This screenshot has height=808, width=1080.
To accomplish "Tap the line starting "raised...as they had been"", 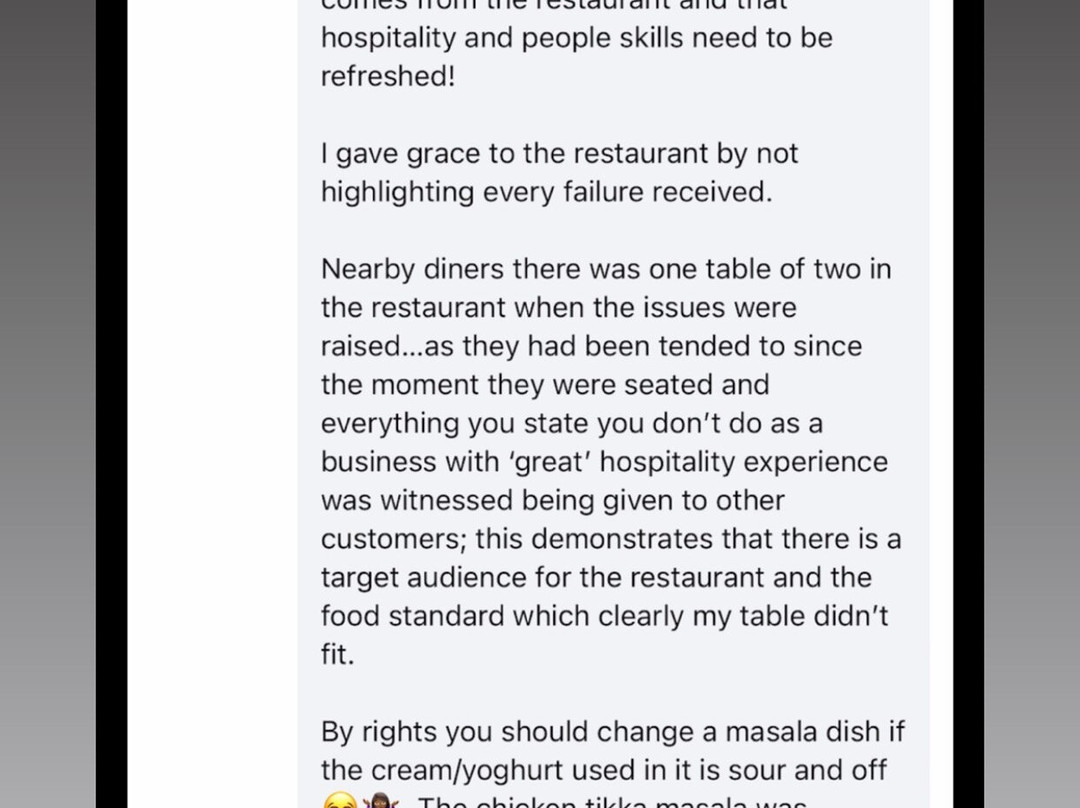I will [x=591, y=347].
